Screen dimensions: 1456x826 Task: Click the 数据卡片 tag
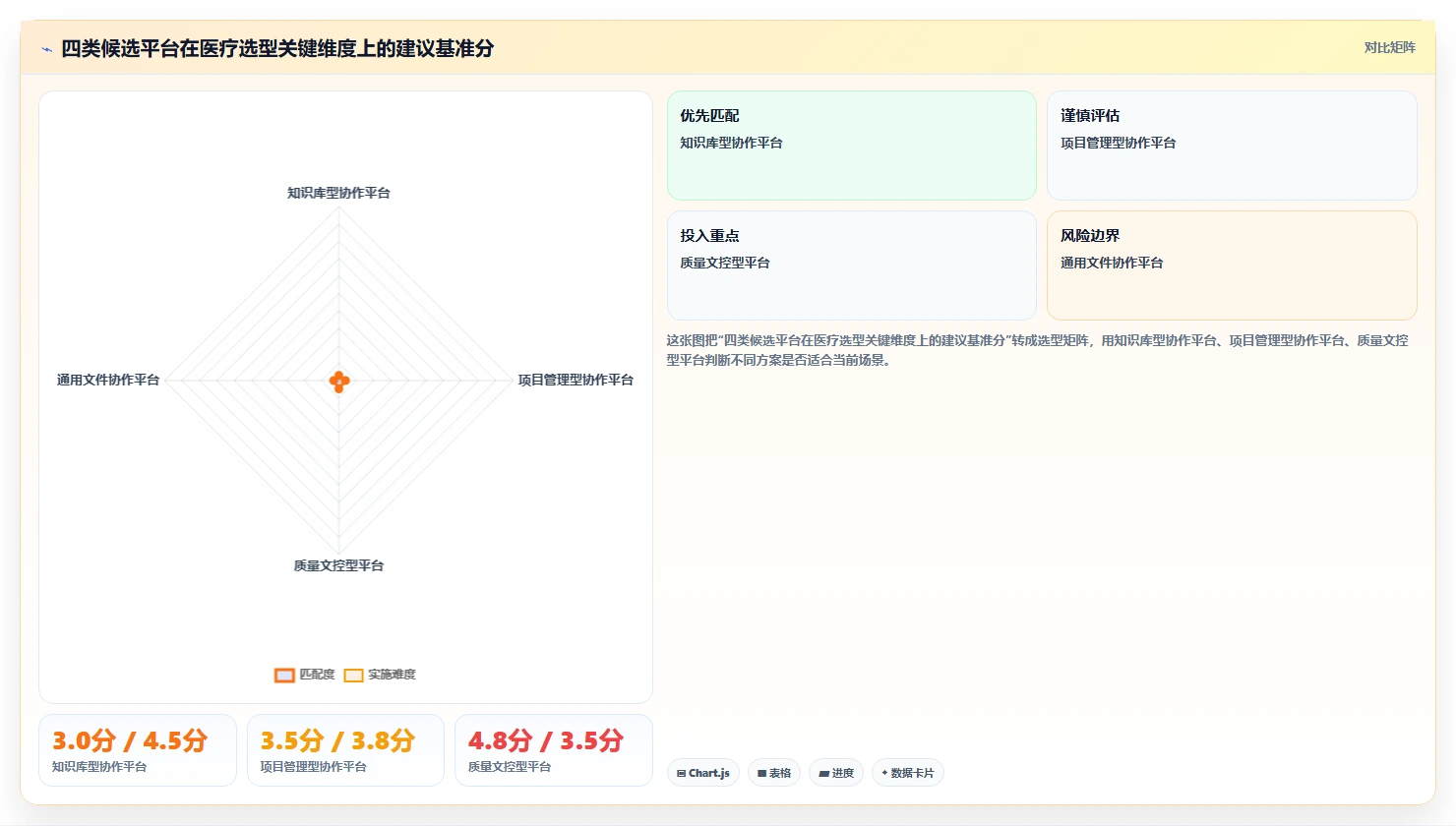pos(908,773)
